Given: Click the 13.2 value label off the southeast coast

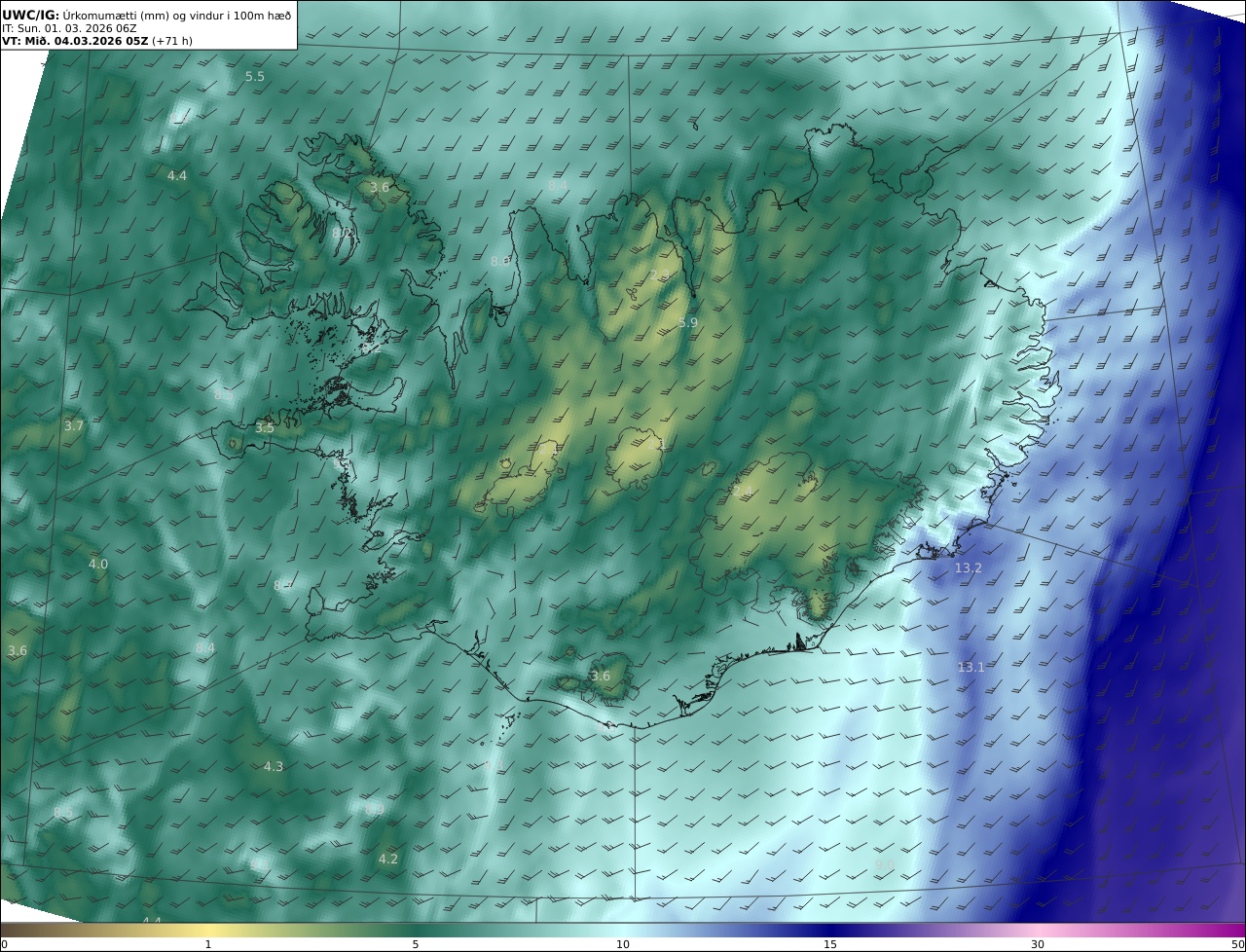Looking at the screenshot, I should coord(968,568).
